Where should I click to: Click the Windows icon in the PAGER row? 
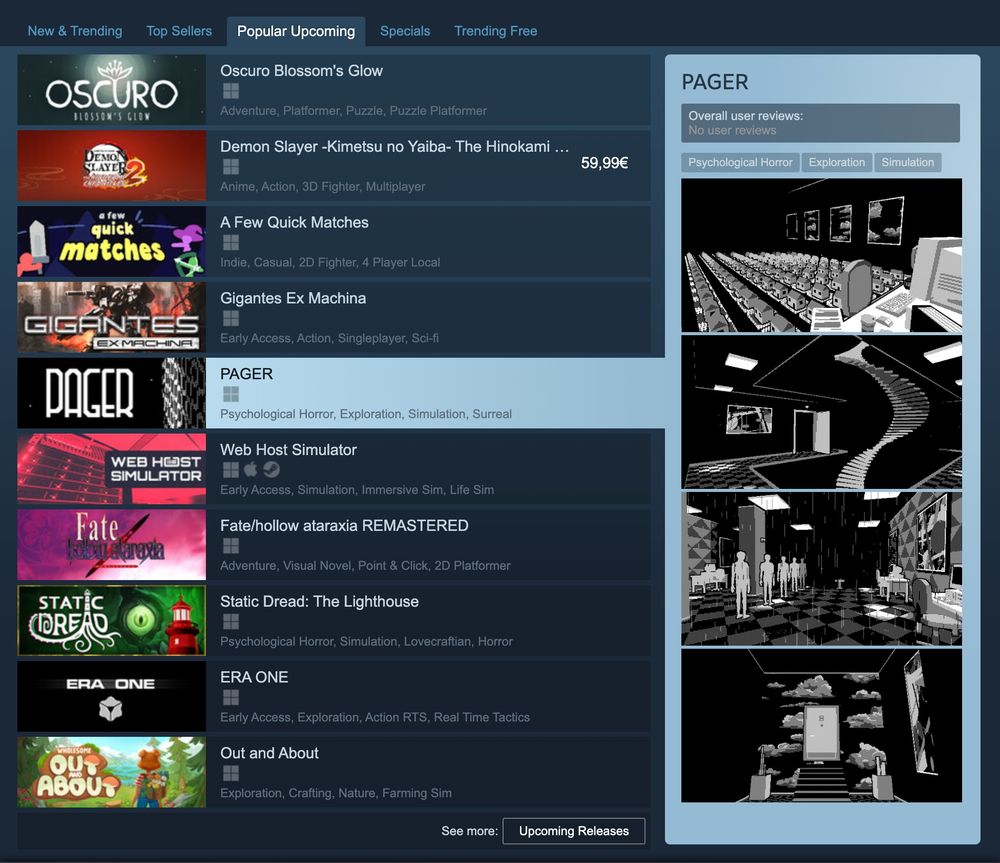point(231,394)
